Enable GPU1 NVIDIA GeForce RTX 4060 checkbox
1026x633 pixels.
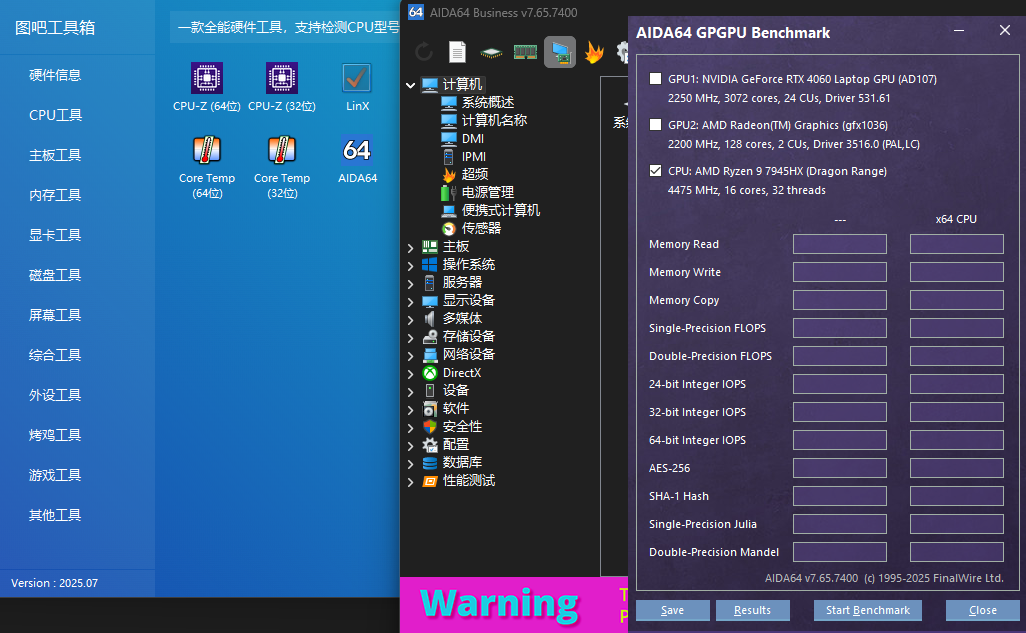pos(655,79)
